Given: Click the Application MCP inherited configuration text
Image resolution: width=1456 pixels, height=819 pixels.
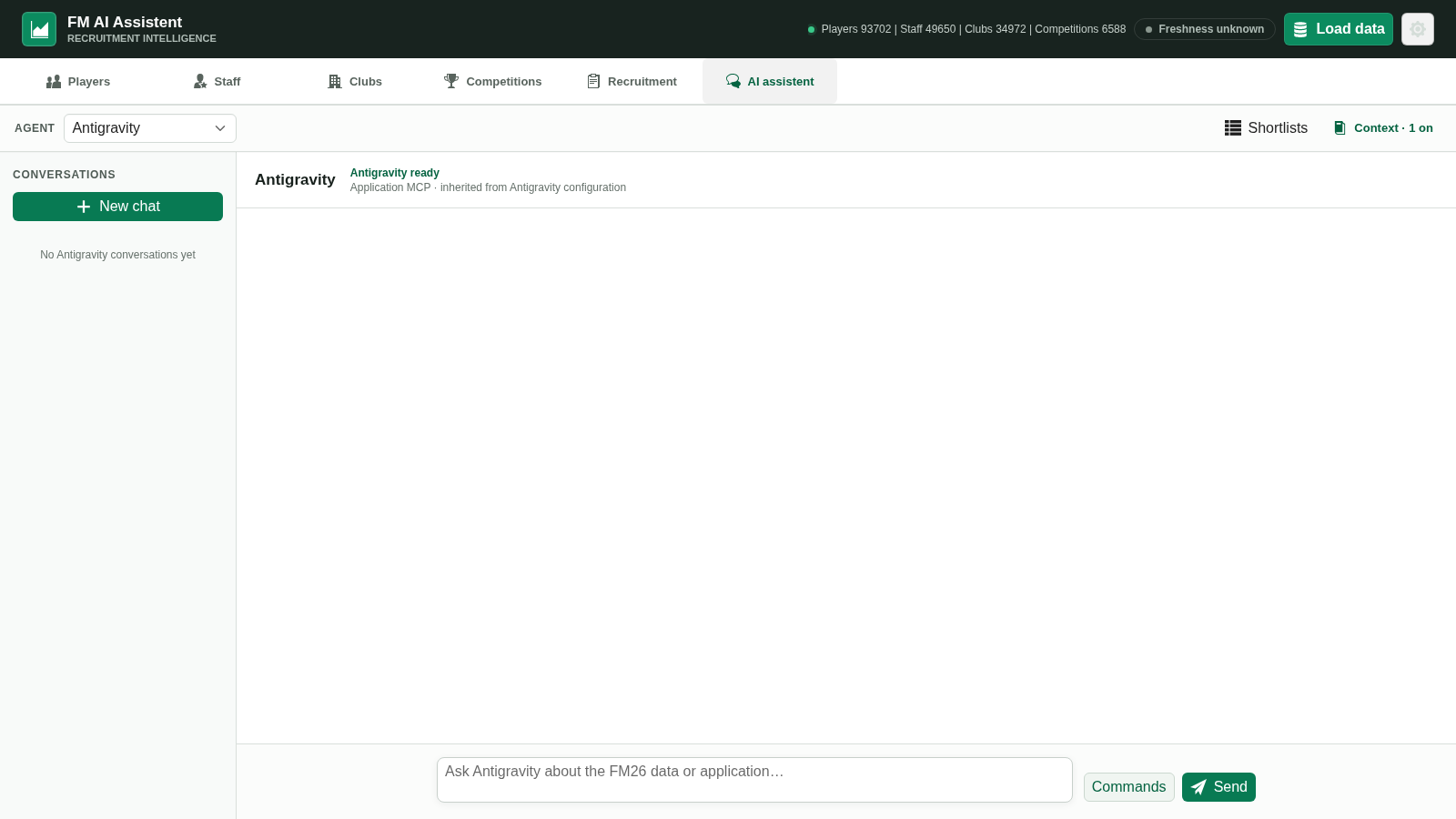Looking at the screenshot, I should 488,187.
